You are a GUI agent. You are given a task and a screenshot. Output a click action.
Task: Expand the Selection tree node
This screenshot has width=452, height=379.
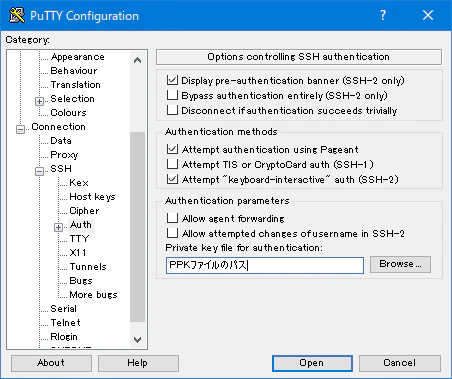point(39,101)
